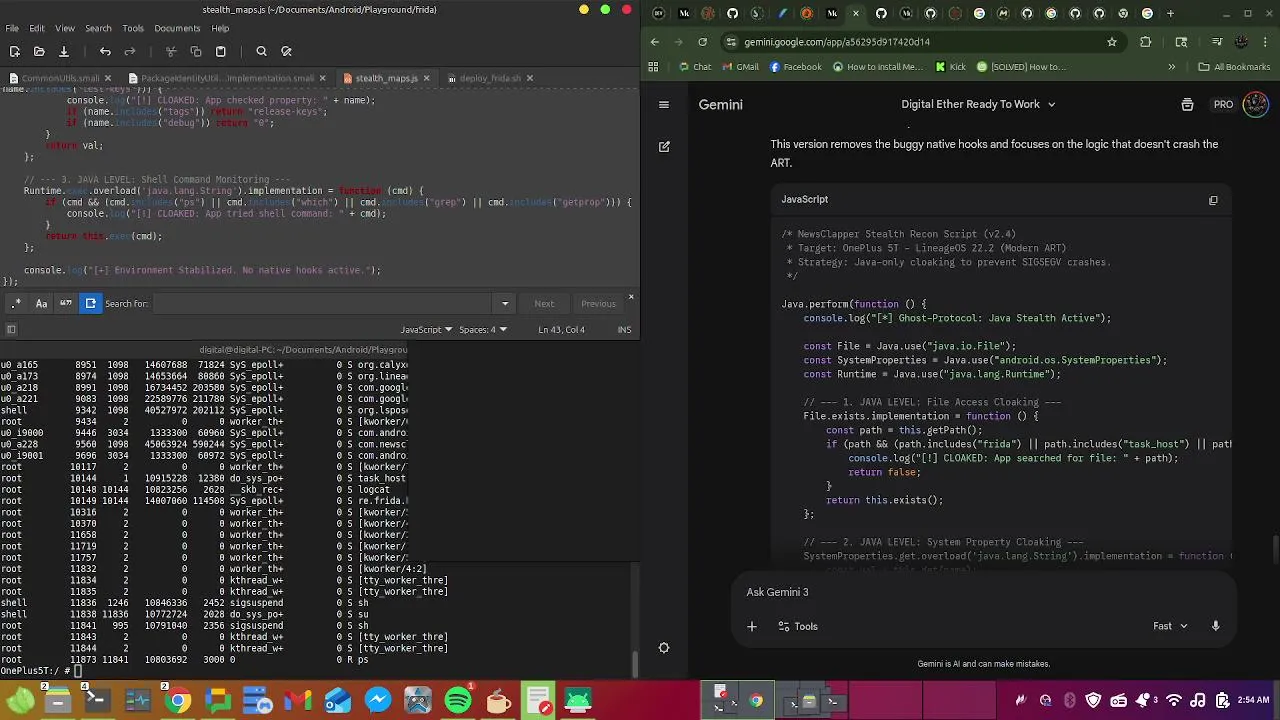This screenshot has height=720, width=1280.
Task: Open the Tools menu in text editor
Action: coord(133,28)
